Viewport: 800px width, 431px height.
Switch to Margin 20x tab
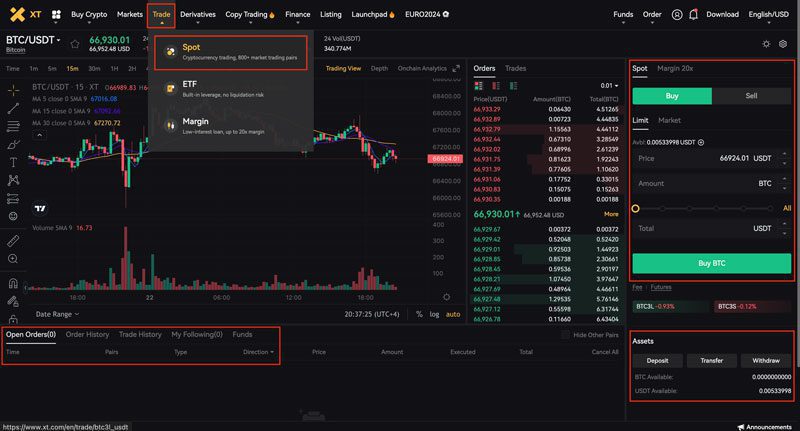675,68
